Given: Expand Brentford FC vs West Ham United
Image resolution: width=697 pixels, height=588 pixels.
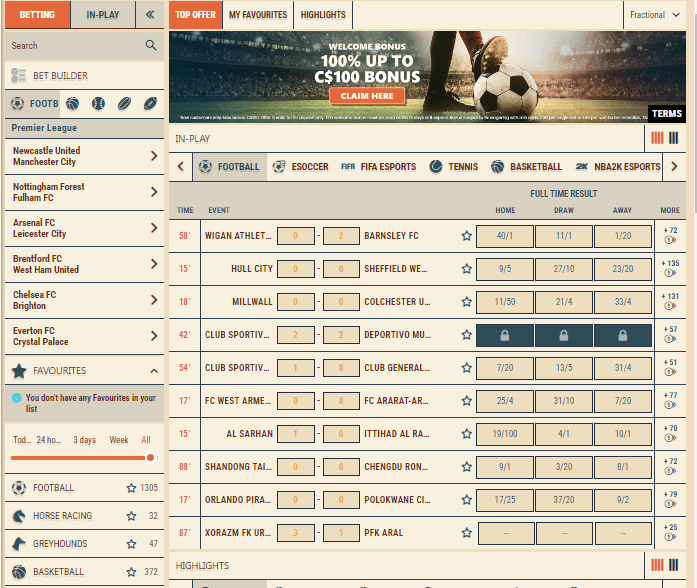Looking at the screenshot, I should coord(84,264).
